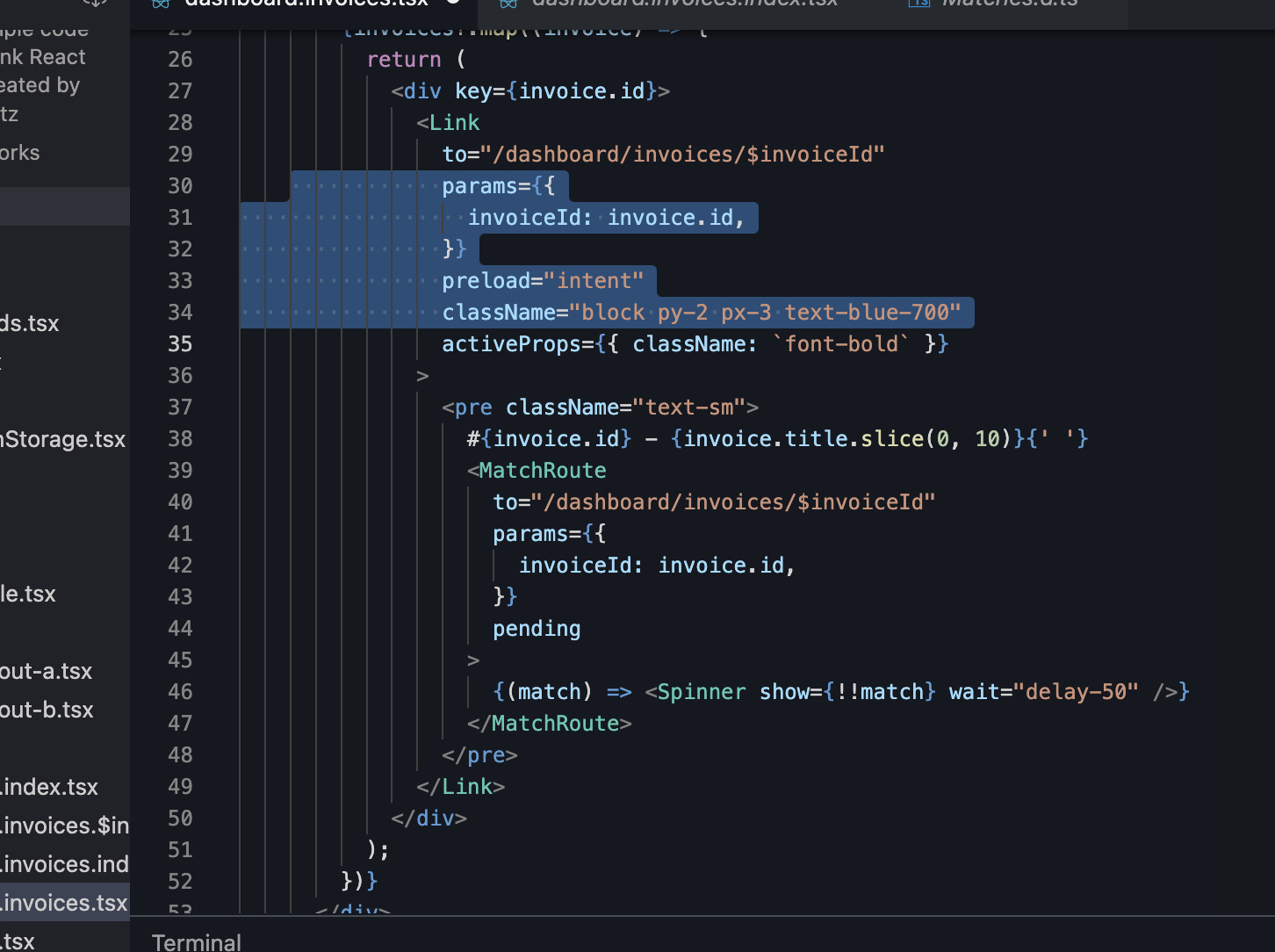The image size is (1275, 952).
Task: Click the React icon on dashboard.invoices.index.tsx tab
Action: [508, 3]
